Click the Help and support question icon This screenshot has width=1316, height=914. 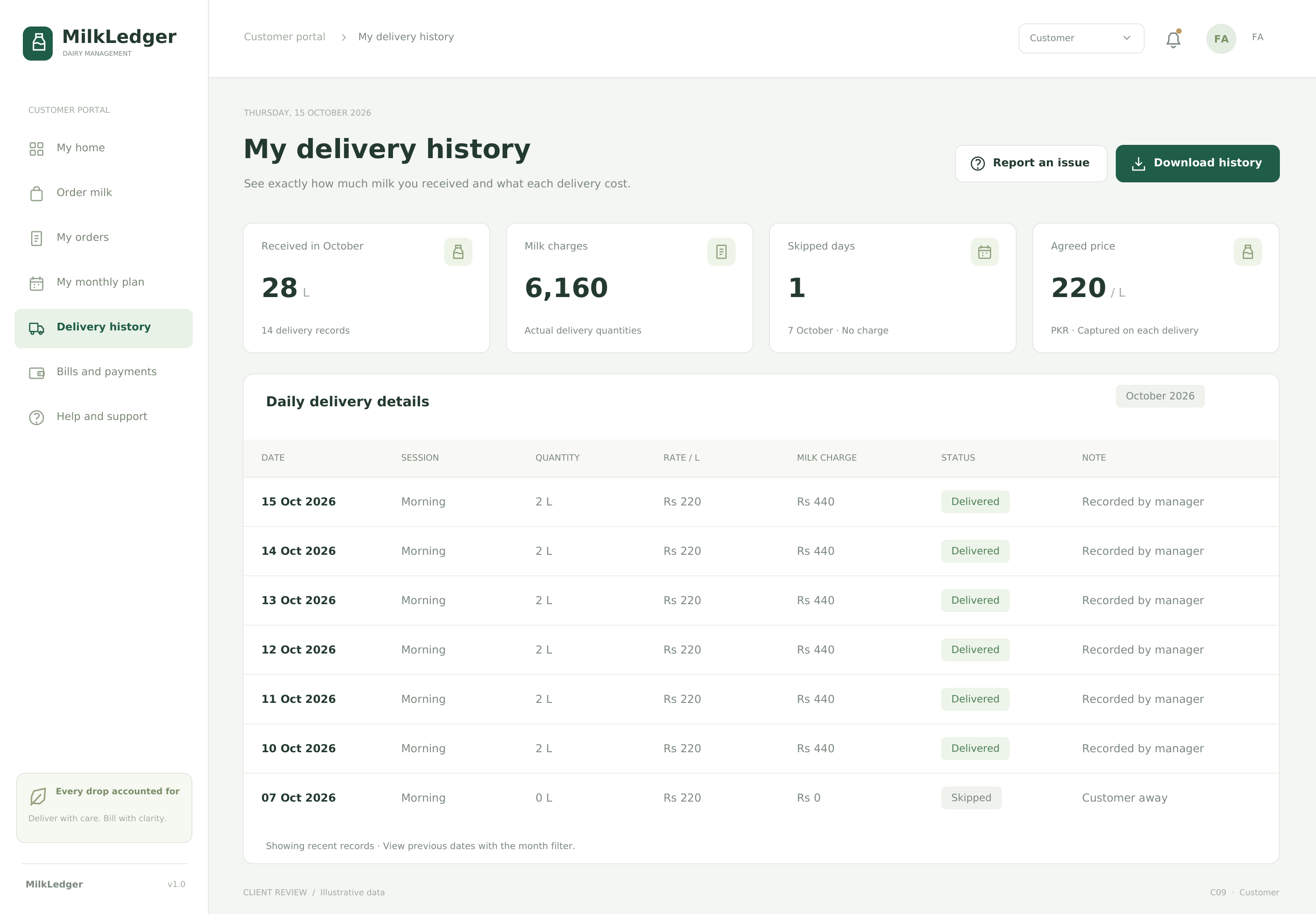click(x=37, y=418)
